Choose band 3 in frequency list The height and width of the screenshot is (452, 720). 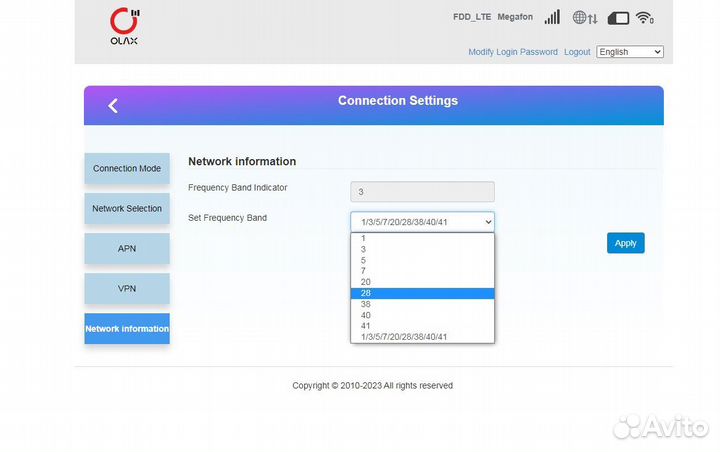(x=422, y=249)
